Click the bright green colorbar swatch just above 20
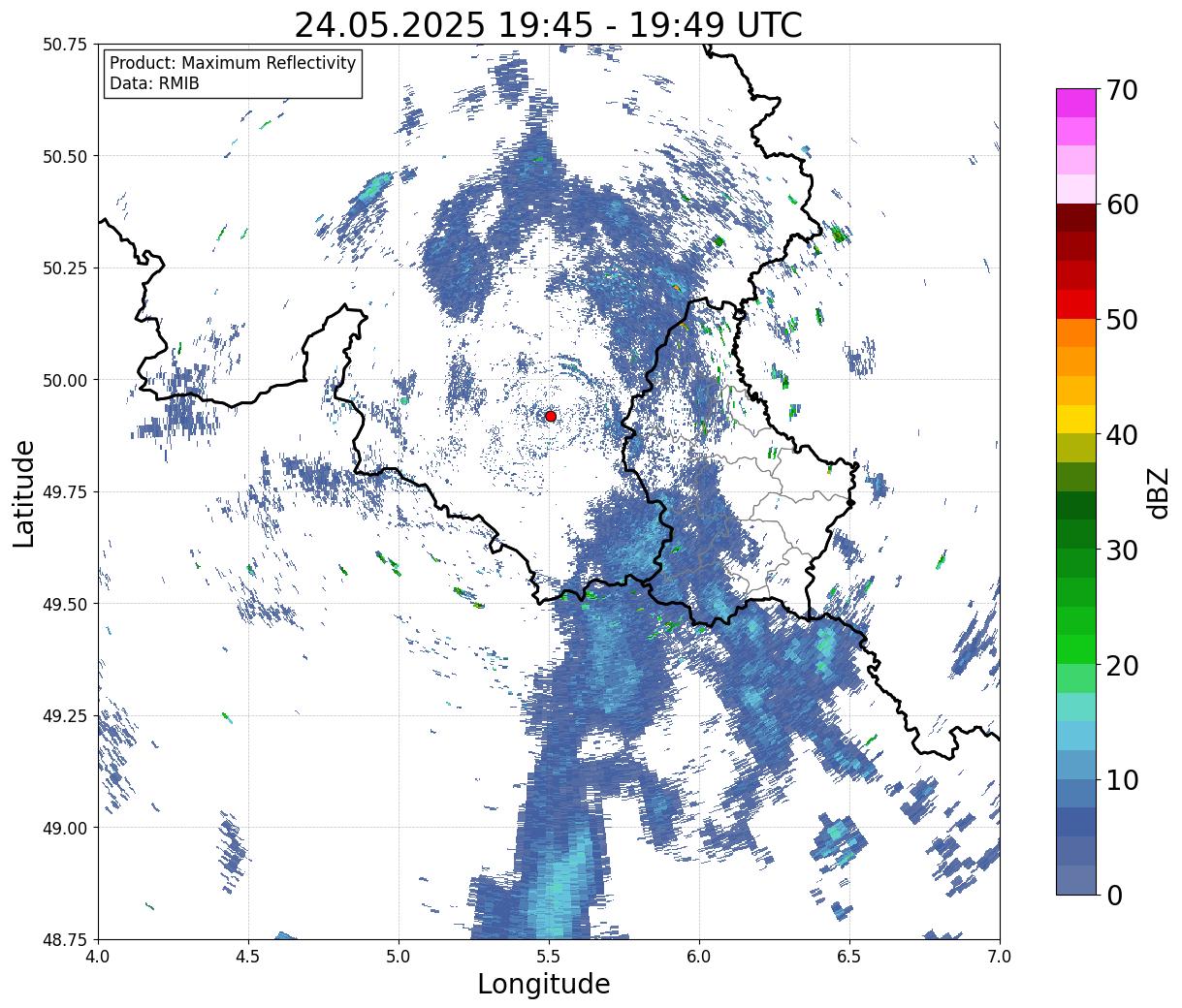 point(1076,648)
